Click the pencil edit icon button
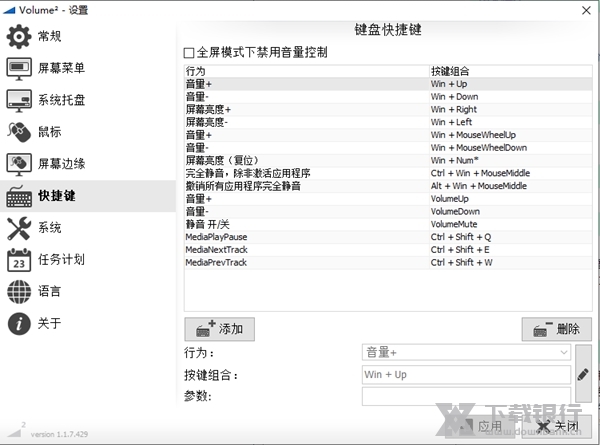 coord(583,374)
